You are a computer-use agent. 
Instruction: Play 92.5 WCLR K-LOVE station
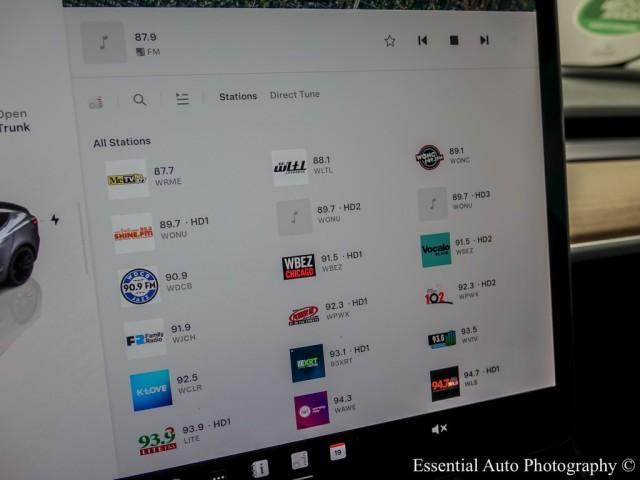click(x=151, y=390)
